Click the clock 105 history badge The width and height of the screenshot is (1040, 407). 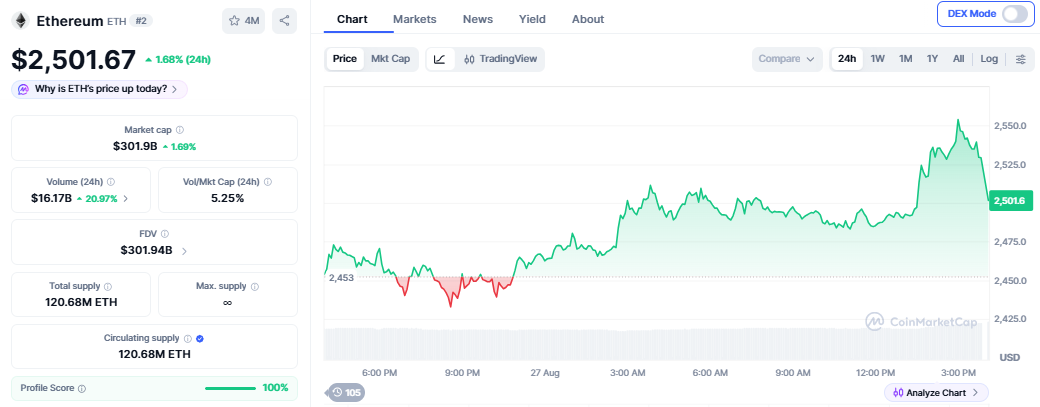pyautogui.click(x=346, y=393)
